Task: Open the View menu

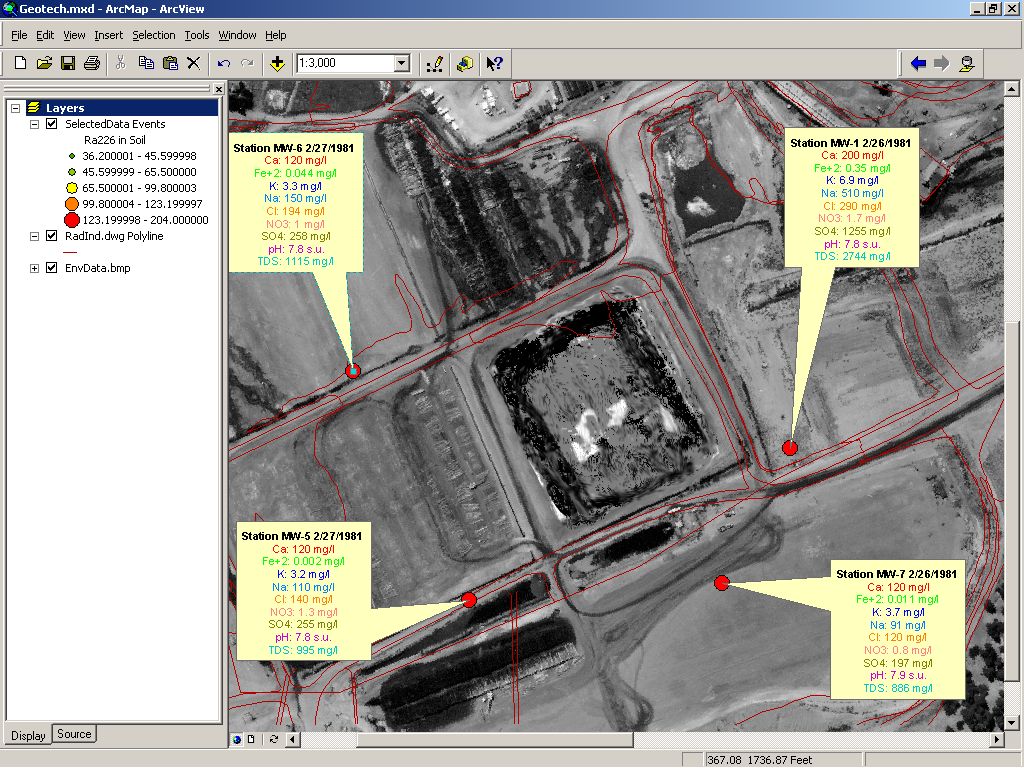Action: coord(74,35)
